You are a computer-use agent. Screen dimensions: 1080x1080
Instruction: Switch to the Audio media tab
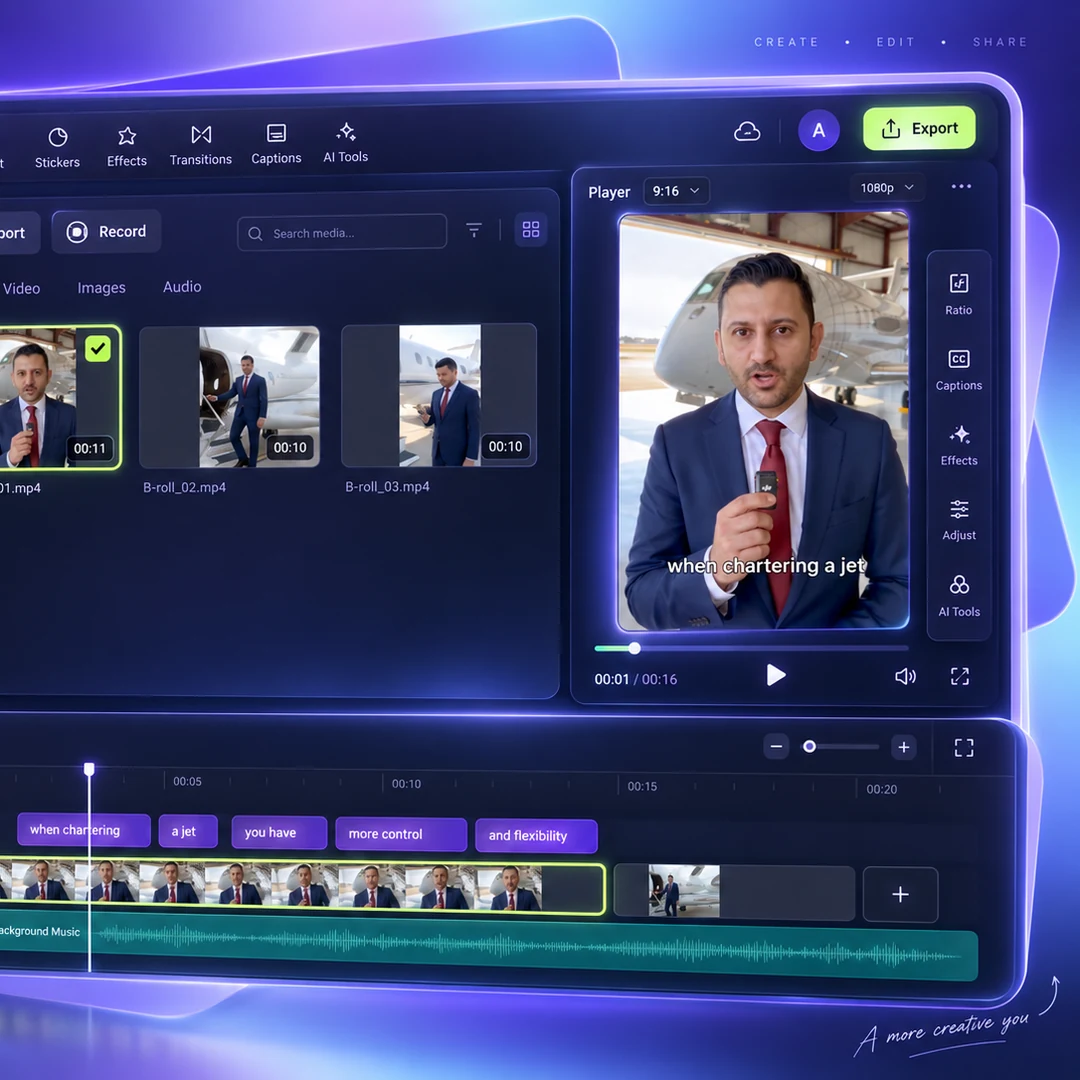click(x=182, y=287)
